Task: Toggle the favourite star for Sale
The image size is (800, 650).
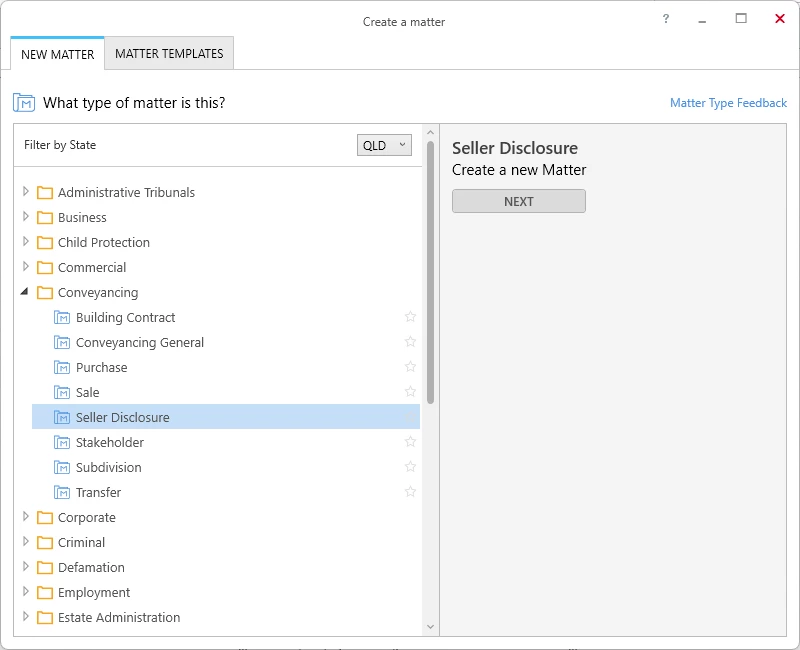Action: click(410, 392)
